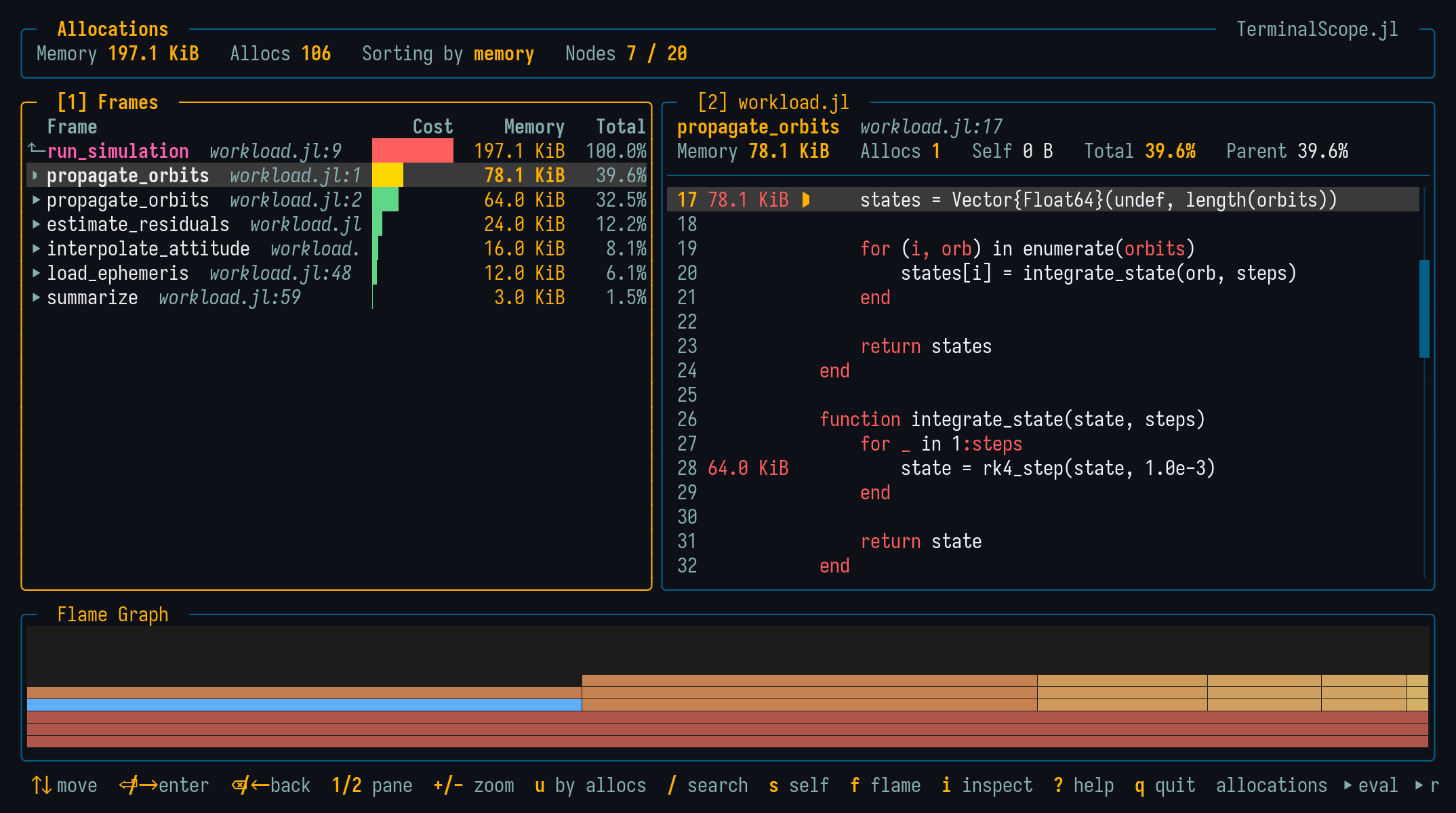Expand the load_ephemeris frame
This screenshot has width=1456, height=813.
pyautogui.click(x=36, y=273)
